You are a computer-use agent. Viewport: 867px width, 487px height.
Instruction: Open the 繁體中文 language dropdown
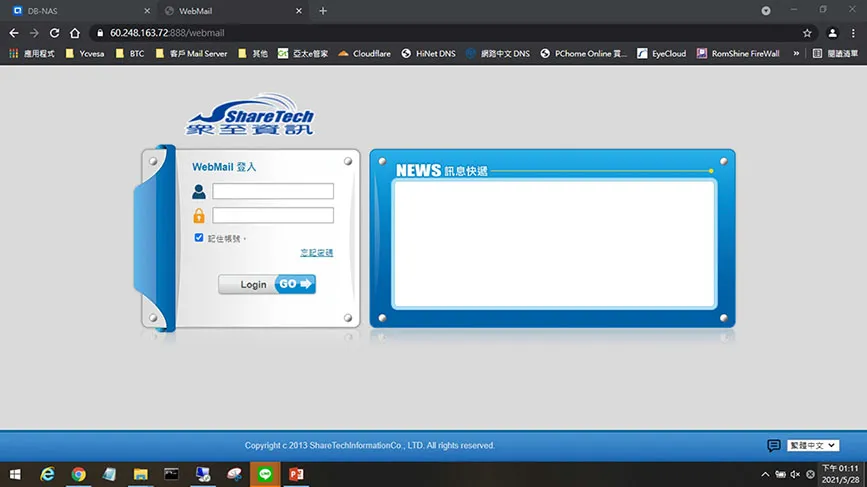click(813, 445)
